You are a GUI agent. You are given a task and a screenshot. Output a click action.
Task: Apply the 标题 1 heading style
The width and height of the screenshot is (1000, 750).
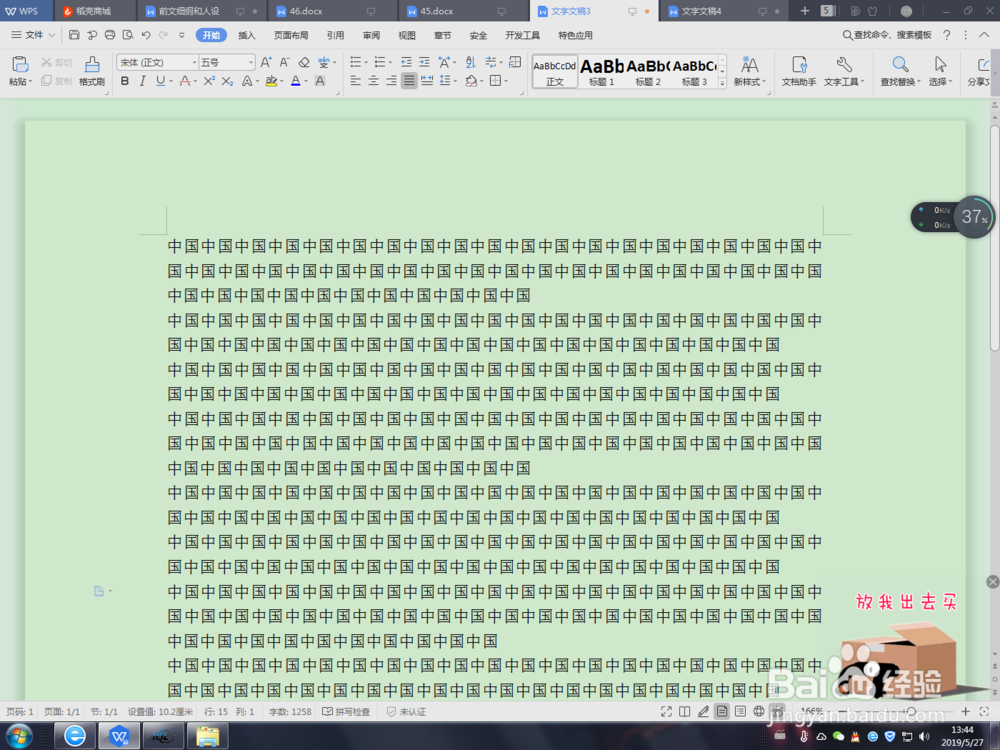pyautogui.click(x=601, y=71)
